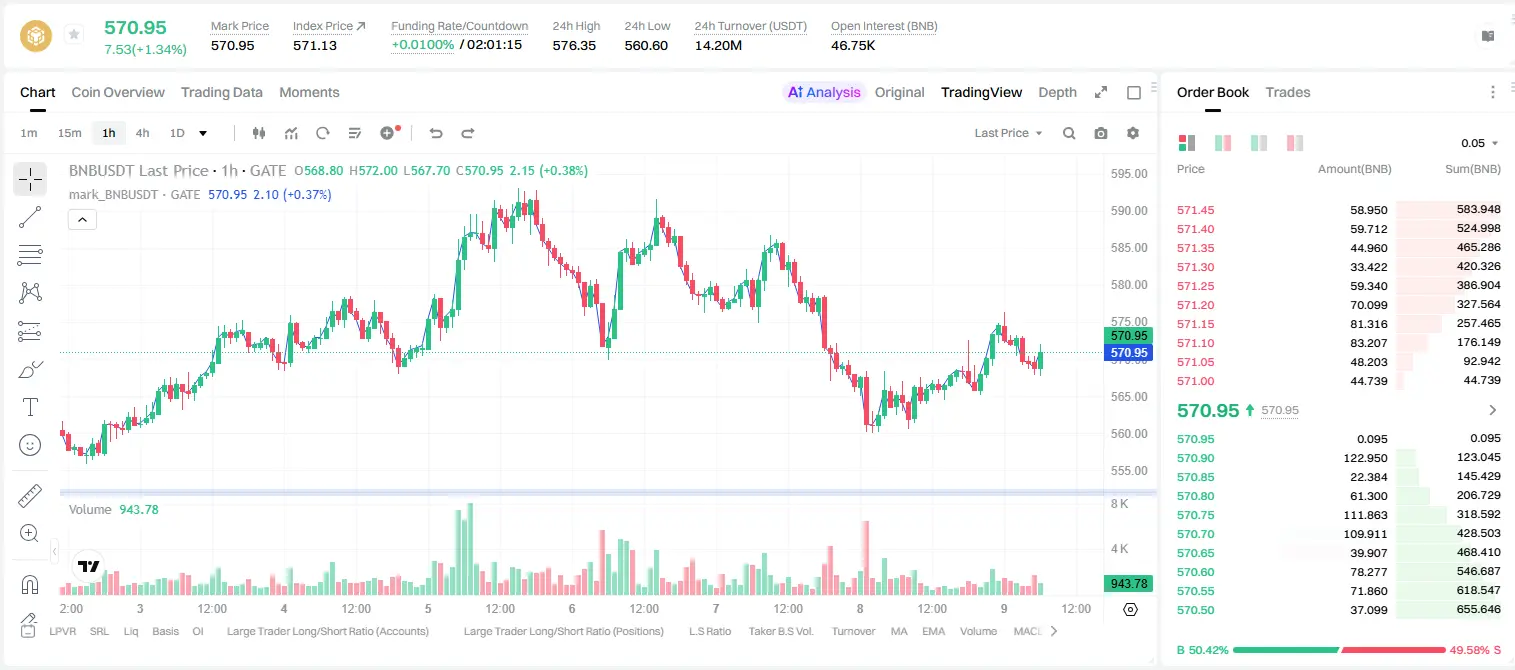The width and height of the screenshot is (1515, 670).
Task: Open candlestick chart type selector
Action: click(259, 133)
